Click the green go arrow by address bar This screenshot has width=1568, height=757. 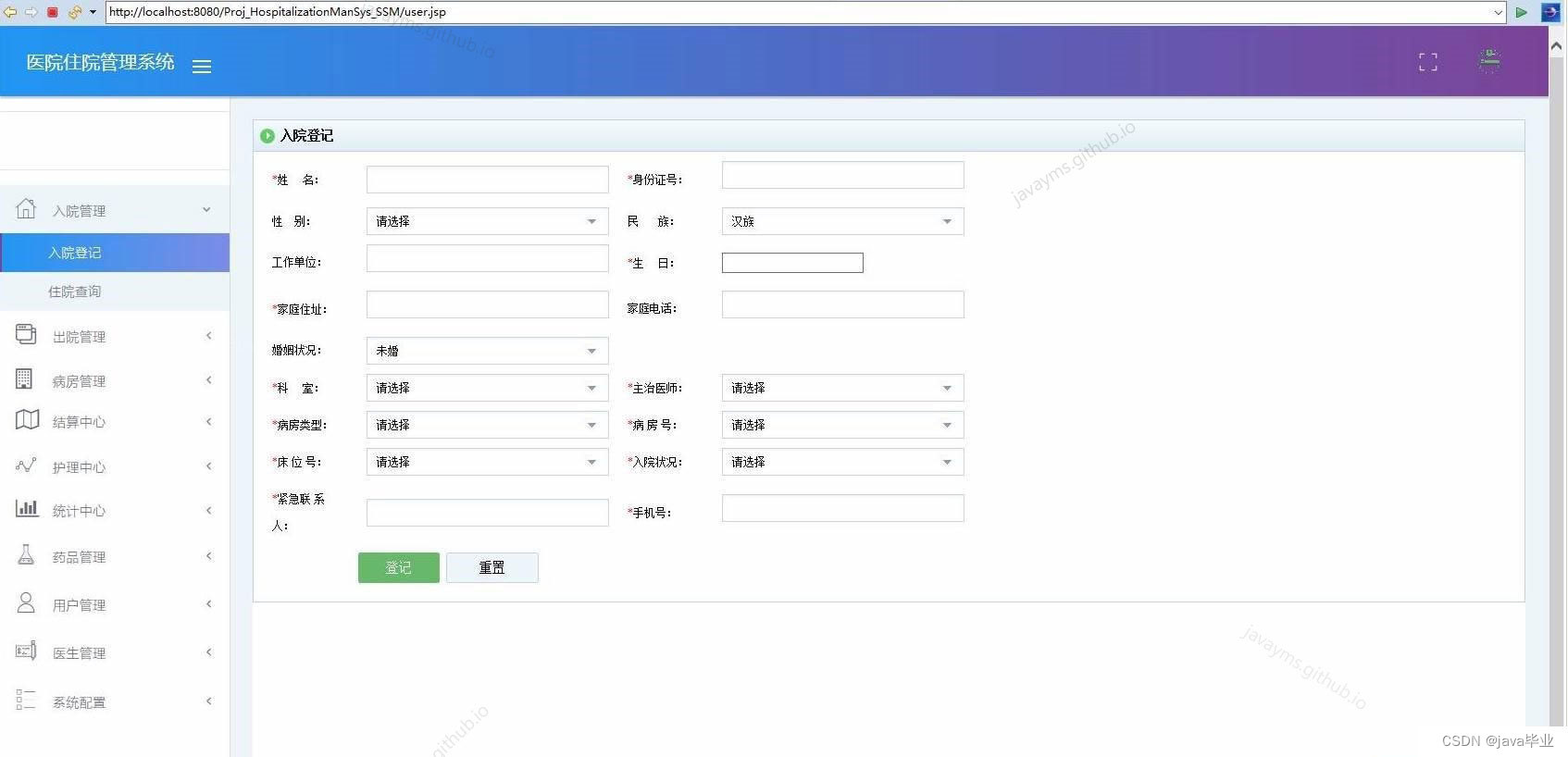click(x=1521, y=12)
